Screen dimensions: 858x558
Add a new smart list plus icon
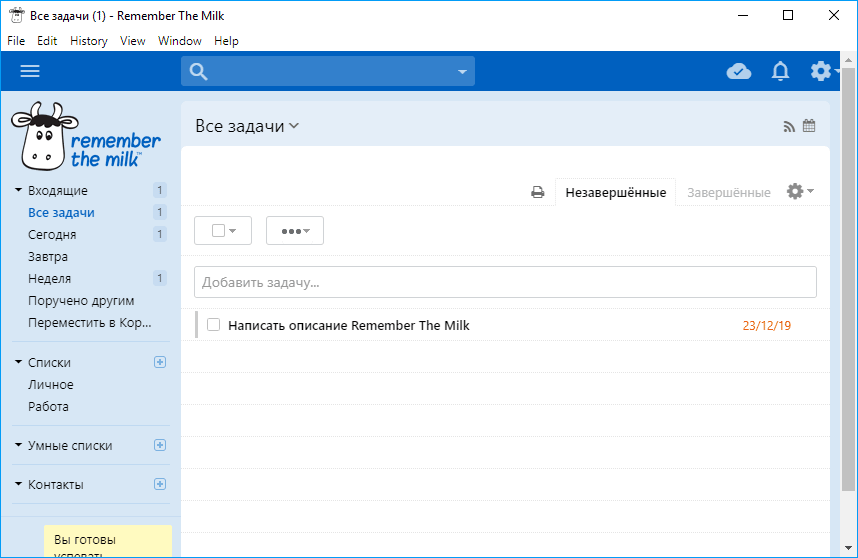coord(160,445)
